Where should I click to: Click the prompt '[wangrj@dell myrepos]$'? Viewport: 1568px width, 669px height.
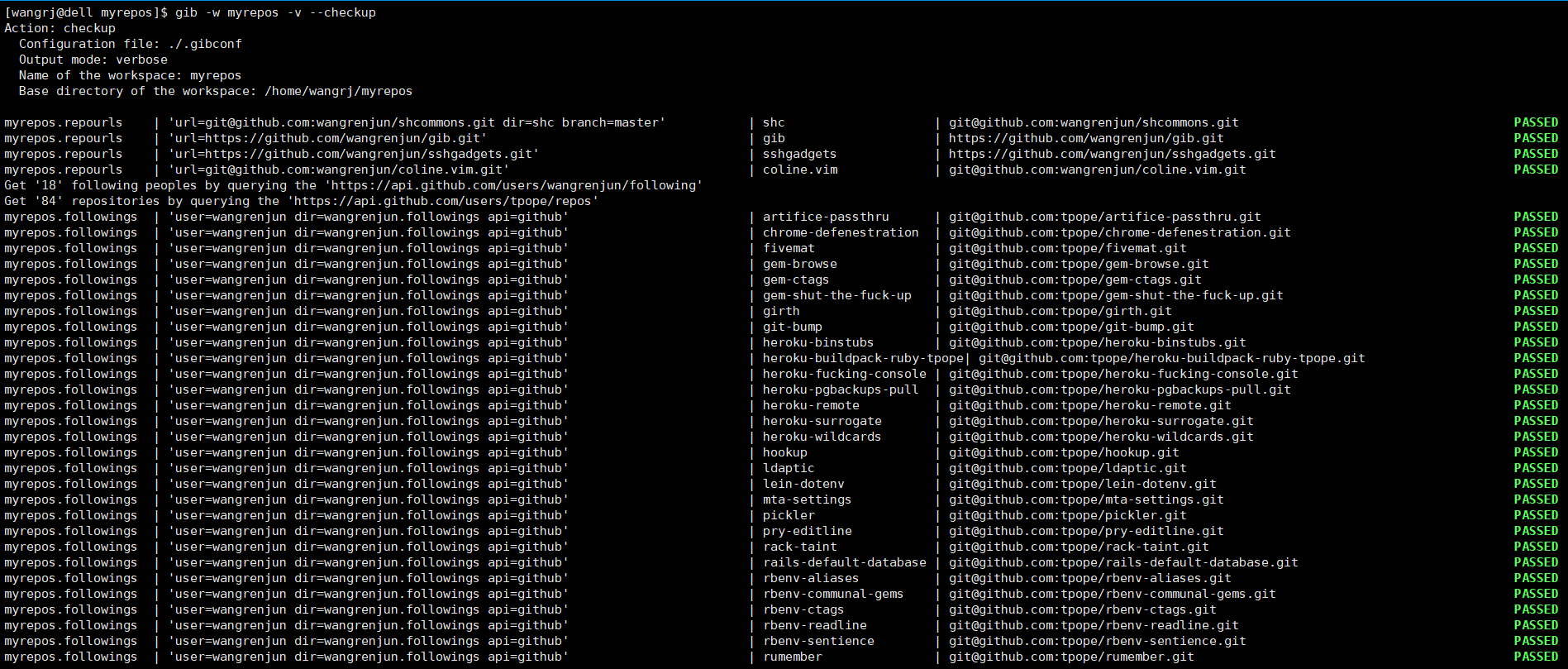click(86, 12)
